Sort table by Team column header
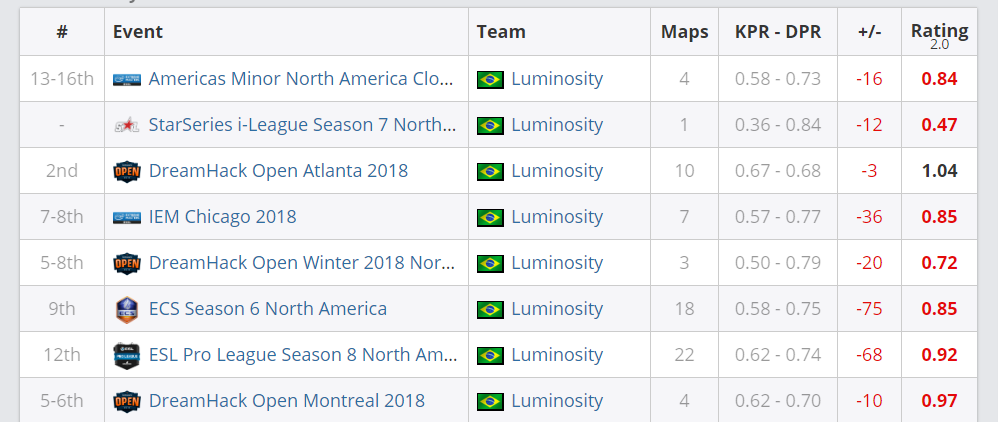Screen dimensions: 998x422 tap(501, 32)
